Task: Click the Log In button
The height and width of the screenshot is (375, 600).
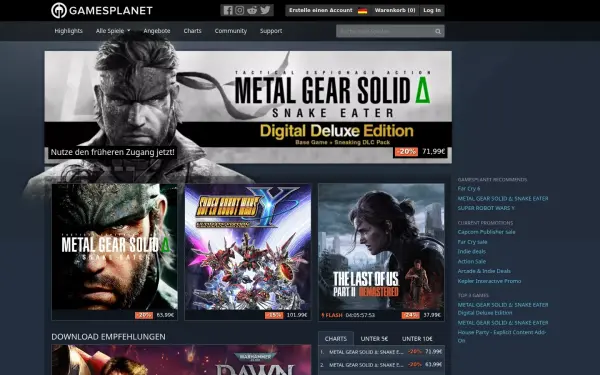Action: 432,10
